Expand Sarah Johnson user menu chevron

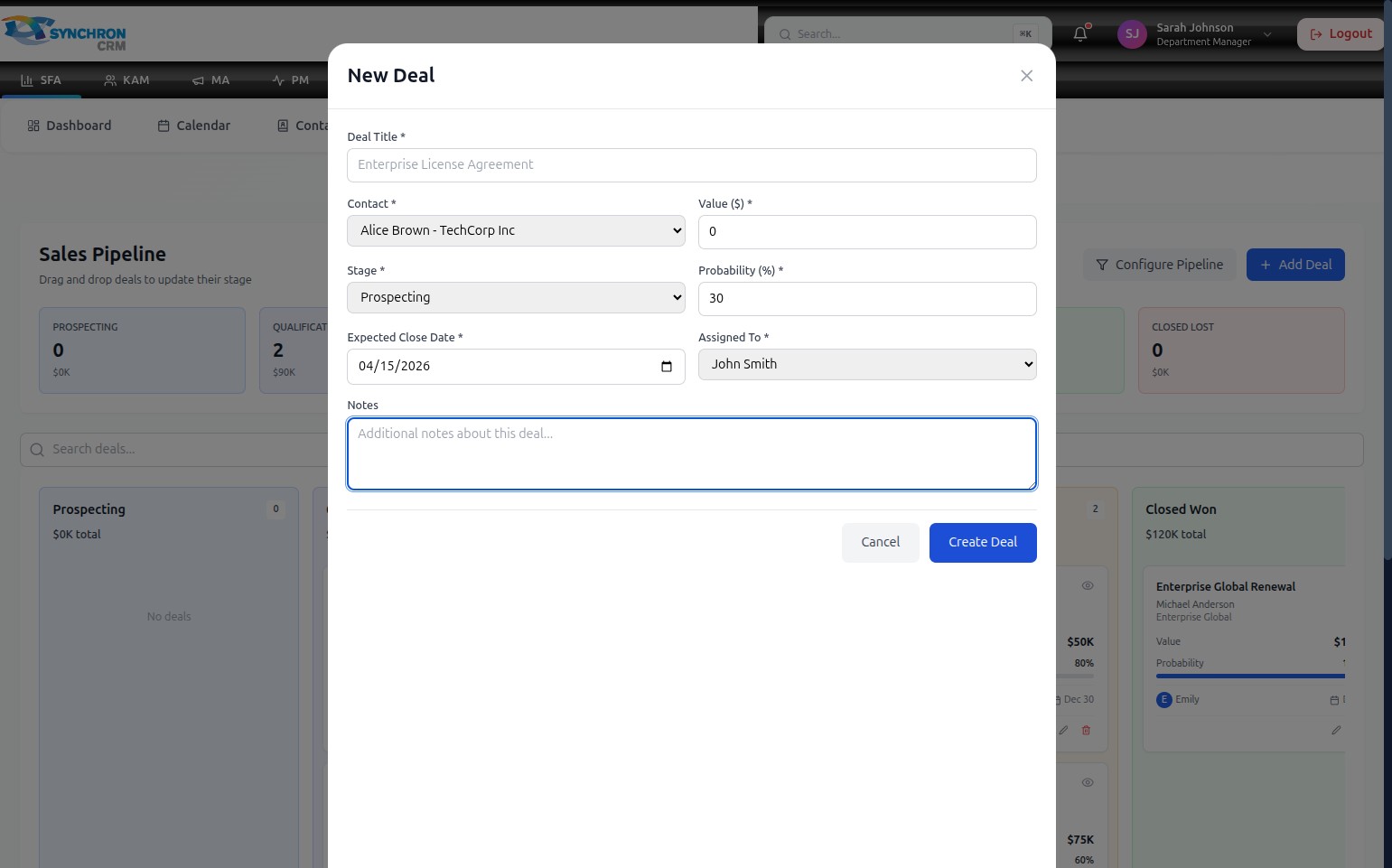(x=1267, y=34)
